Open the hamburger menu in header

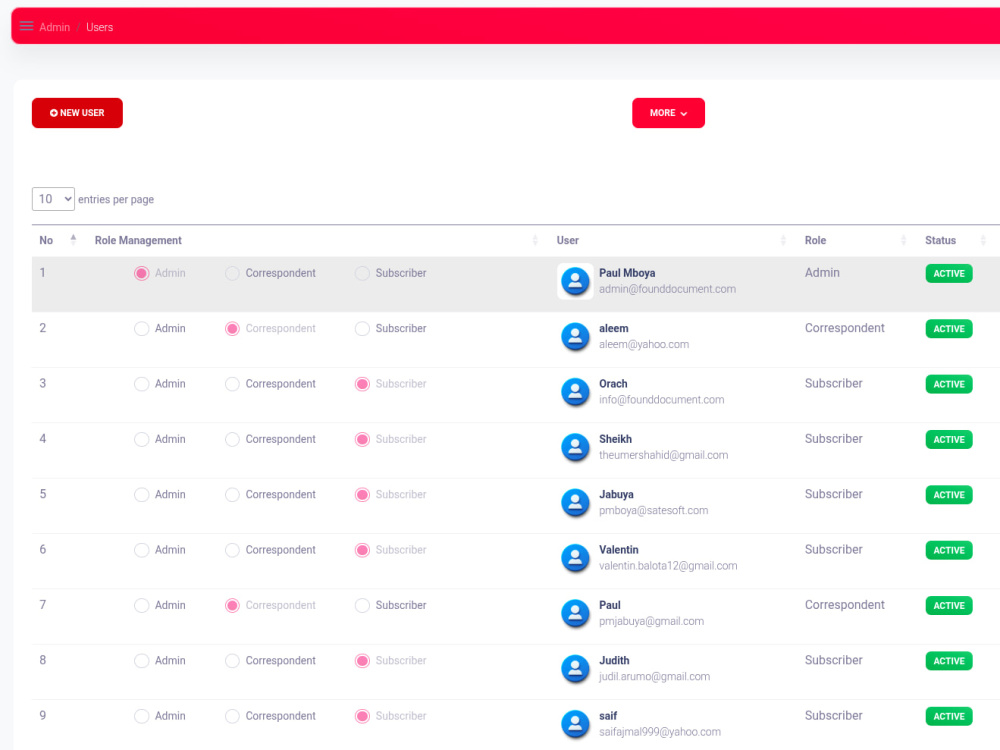coord(26,26)
